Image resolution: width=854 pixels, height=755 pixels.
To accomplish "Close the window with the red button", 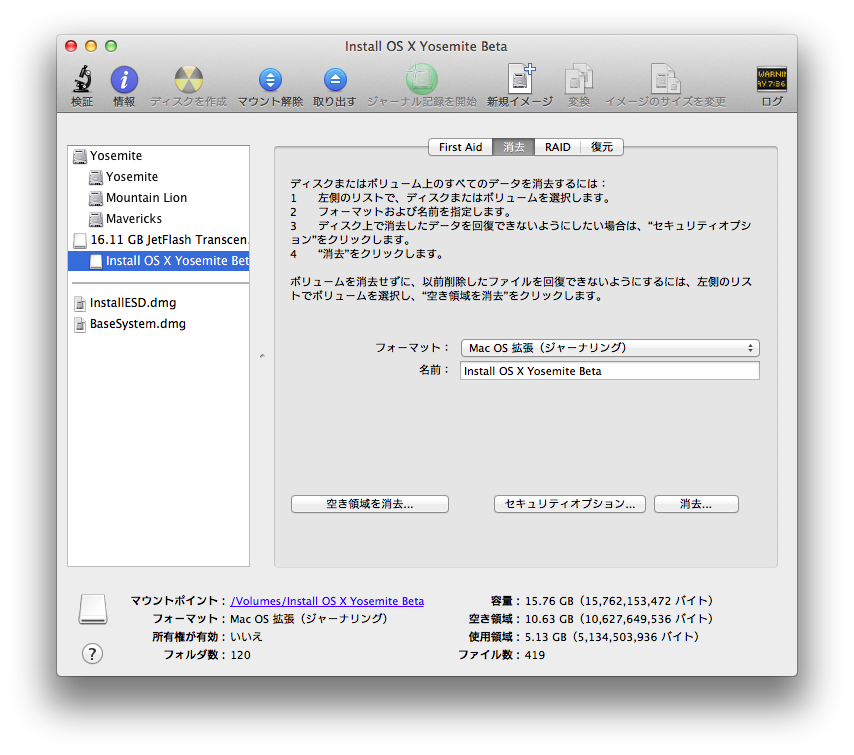I will [71, 46].
